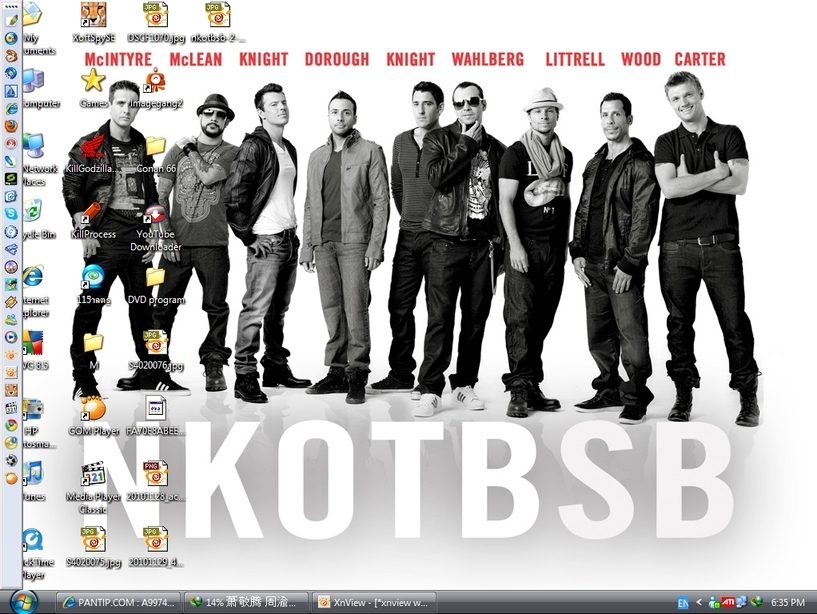Click the cheetah face icon in side toolbar

pos(11,390)
